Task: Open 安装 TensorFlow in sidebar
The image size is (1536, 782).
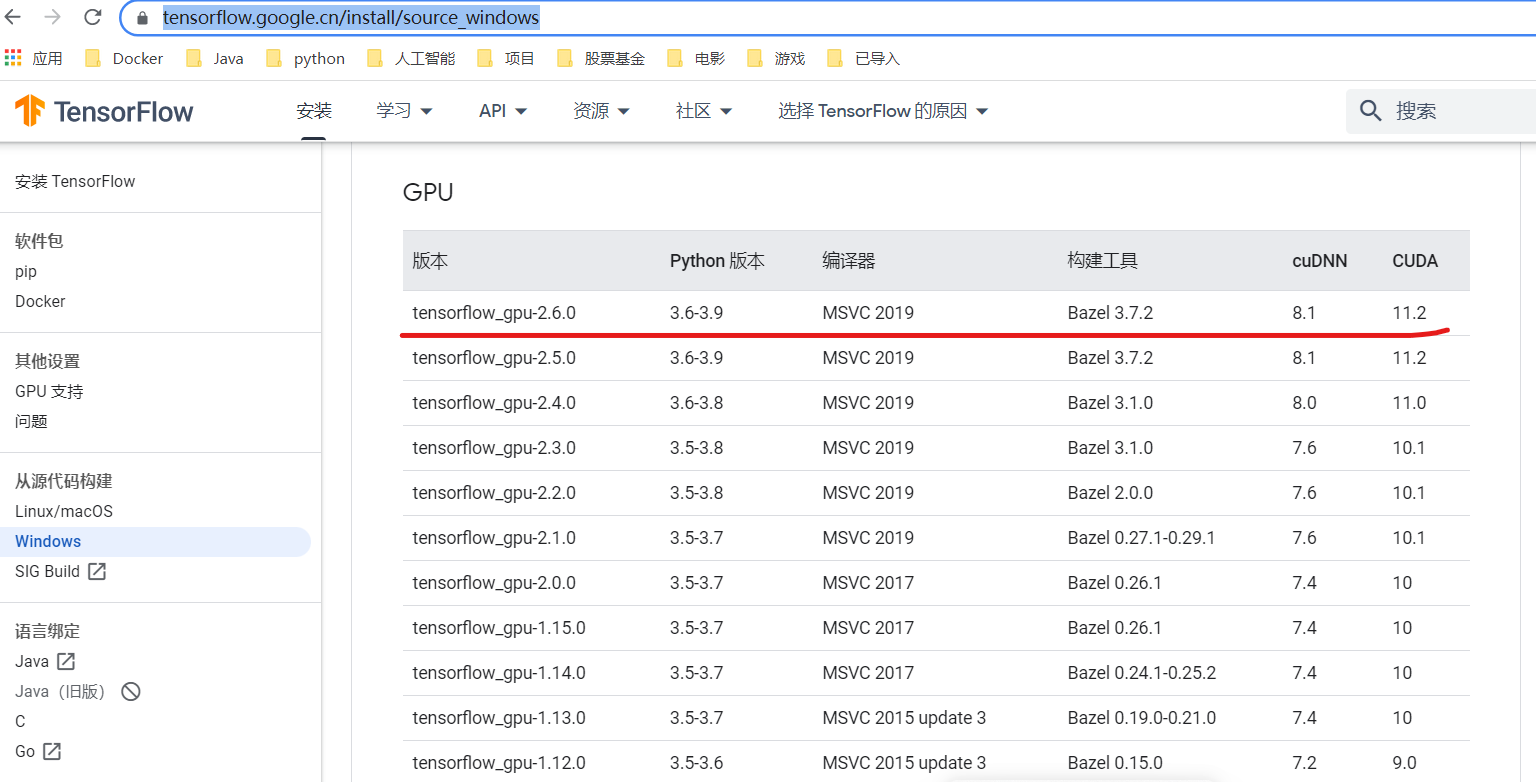Action: pyautogui.click(x=75, y=181)
